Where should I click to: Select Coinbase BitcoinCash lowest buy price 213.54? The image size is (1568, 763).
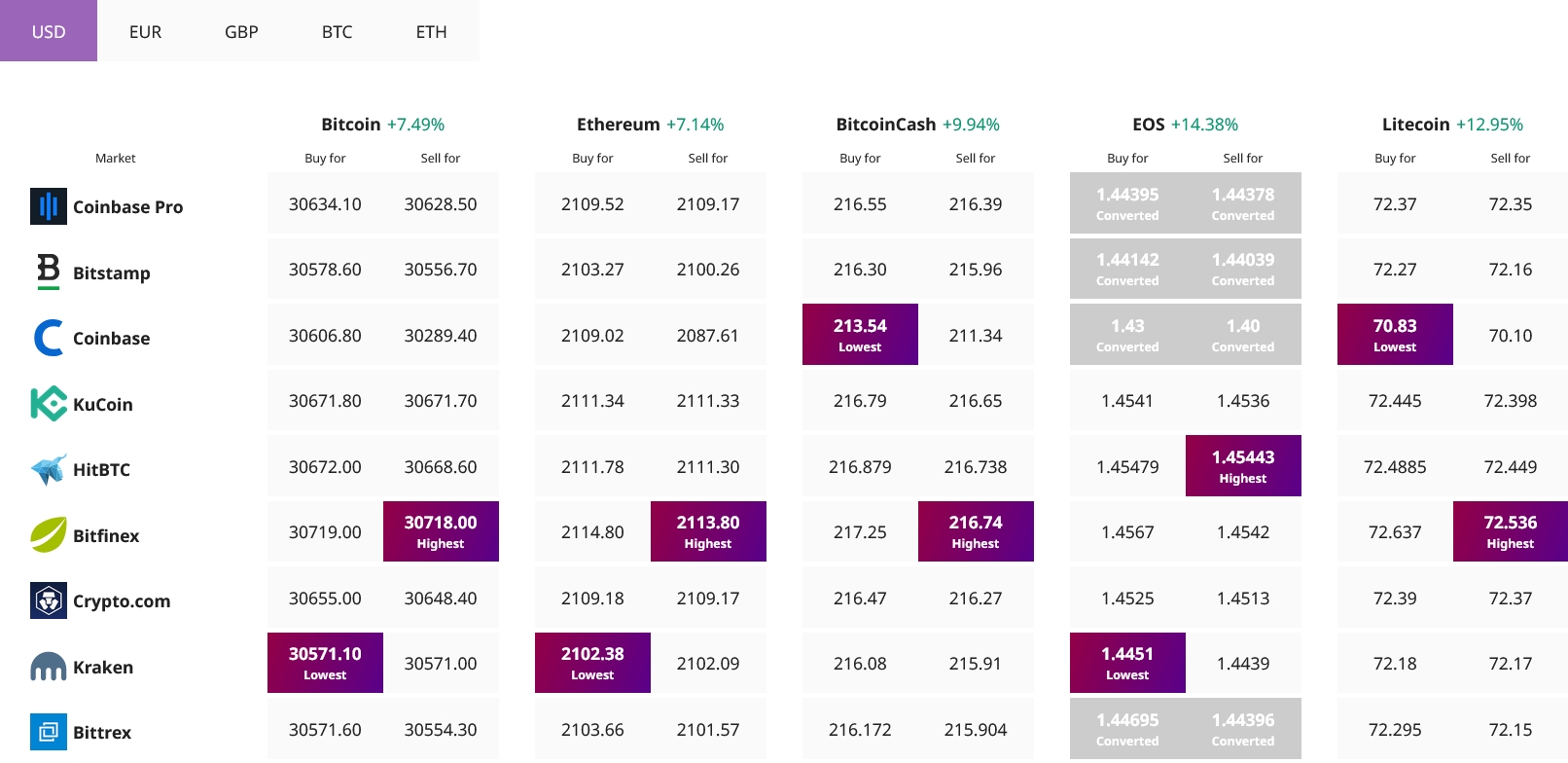[860, 335]
